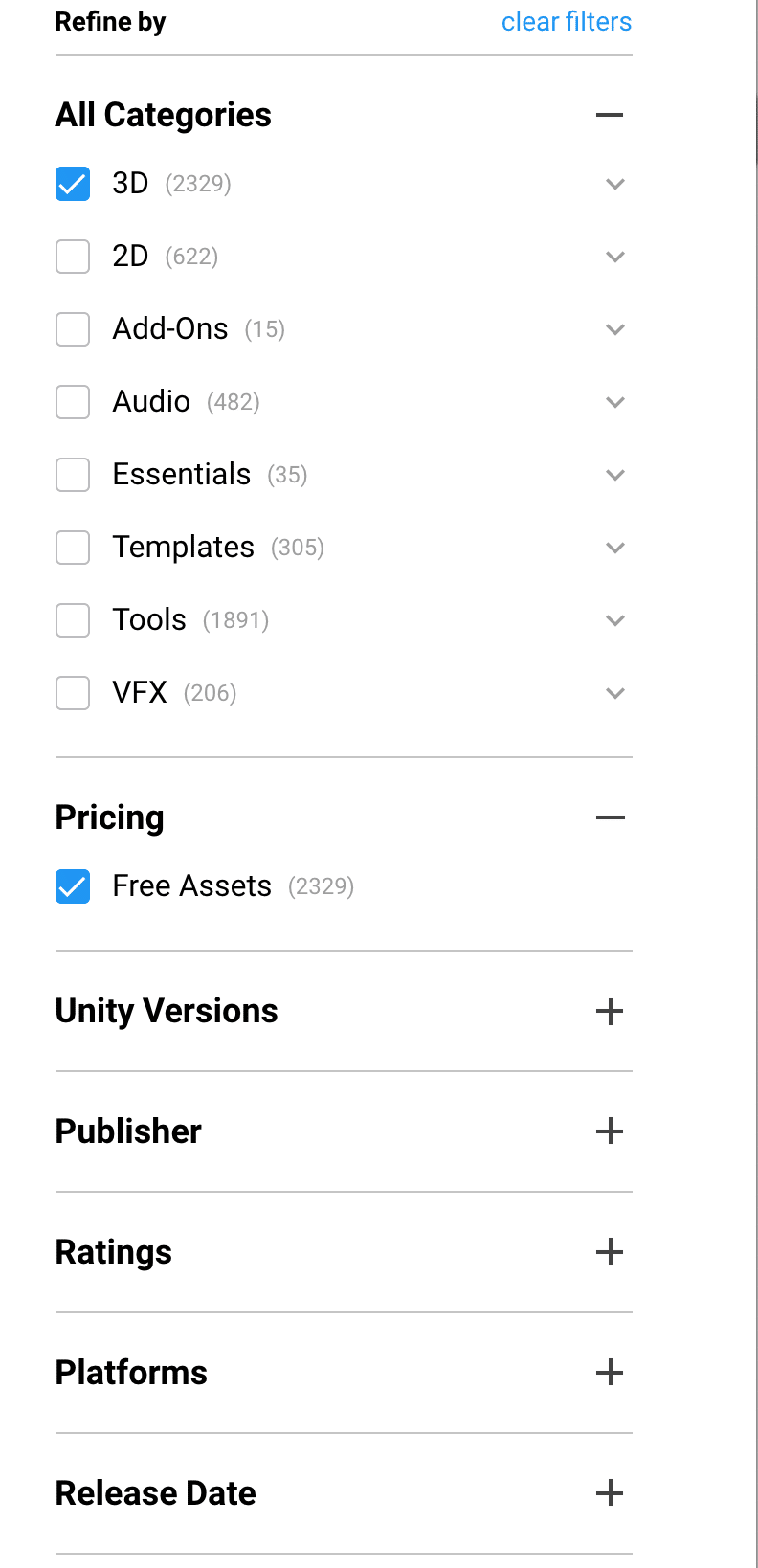Collapse the Pricing section
The width and height of the screenshot is (758, 1568).
click(609, 818)
